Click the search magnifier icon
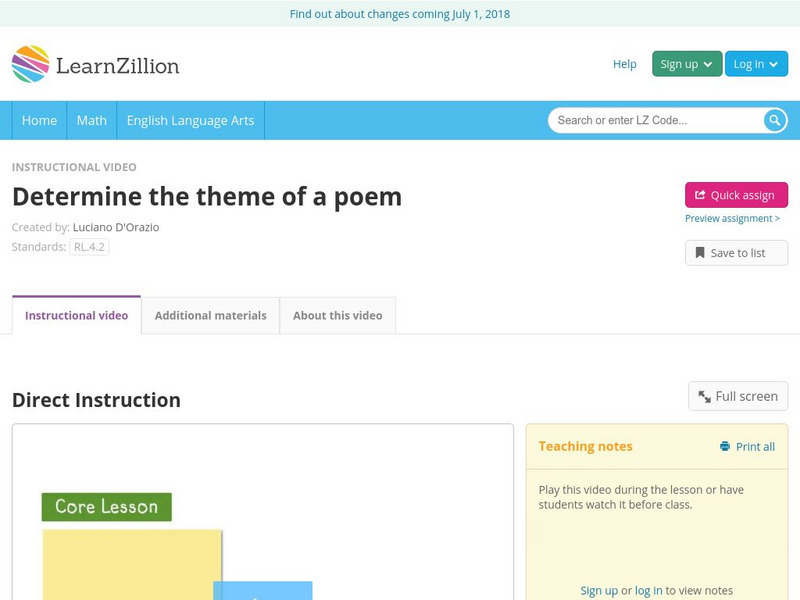Viewport: 800px width, 600px height. click(773, 119)
